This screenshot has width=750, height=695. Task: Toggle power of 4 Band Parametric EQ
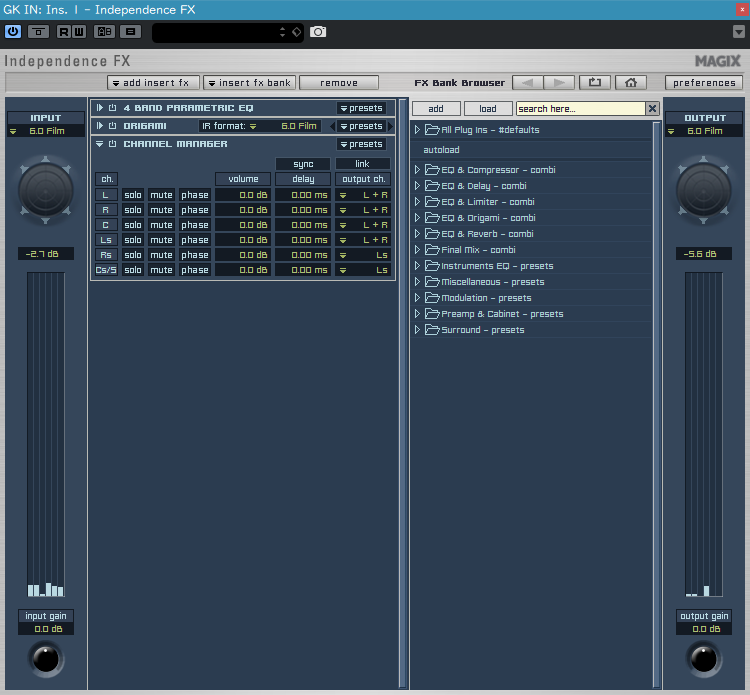112,108
